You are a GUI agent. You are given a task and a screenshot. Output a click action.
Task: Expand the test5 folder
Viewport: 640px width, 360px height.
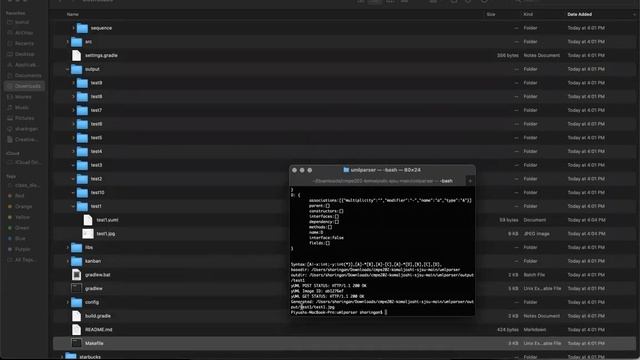point(73,138)
